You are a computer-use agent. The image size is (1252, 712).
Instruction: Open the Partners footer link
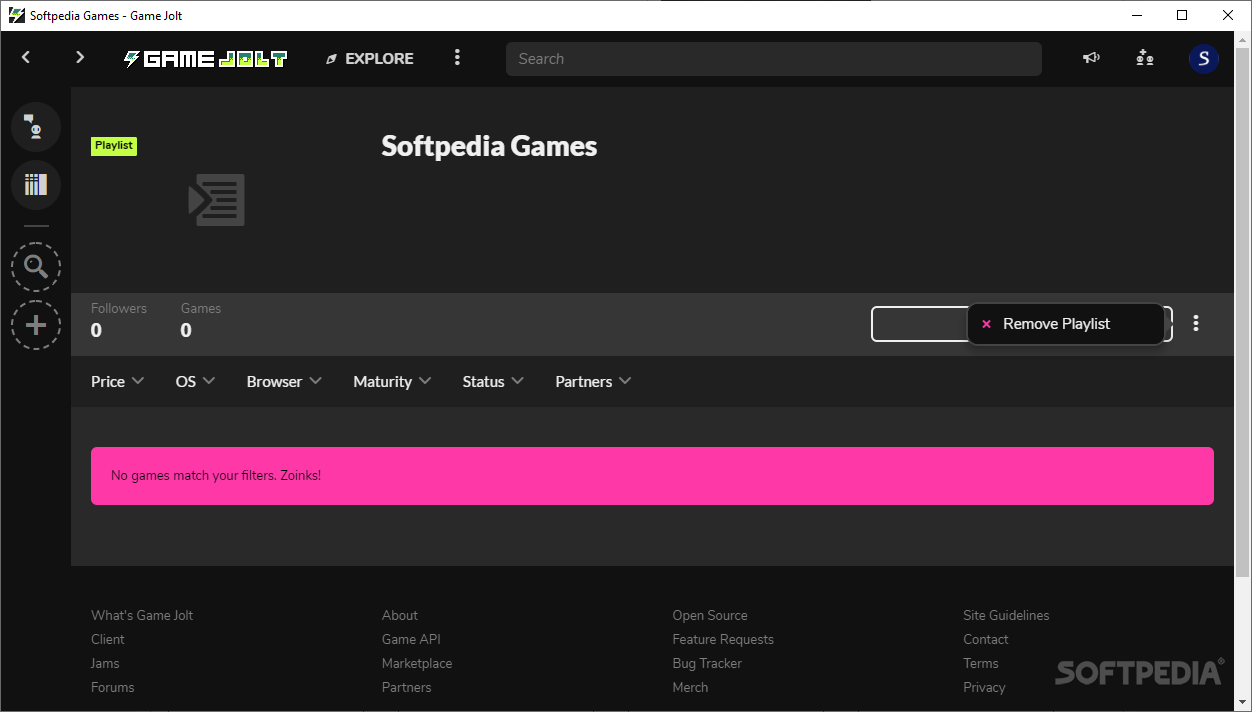click(x=407, y=687)
